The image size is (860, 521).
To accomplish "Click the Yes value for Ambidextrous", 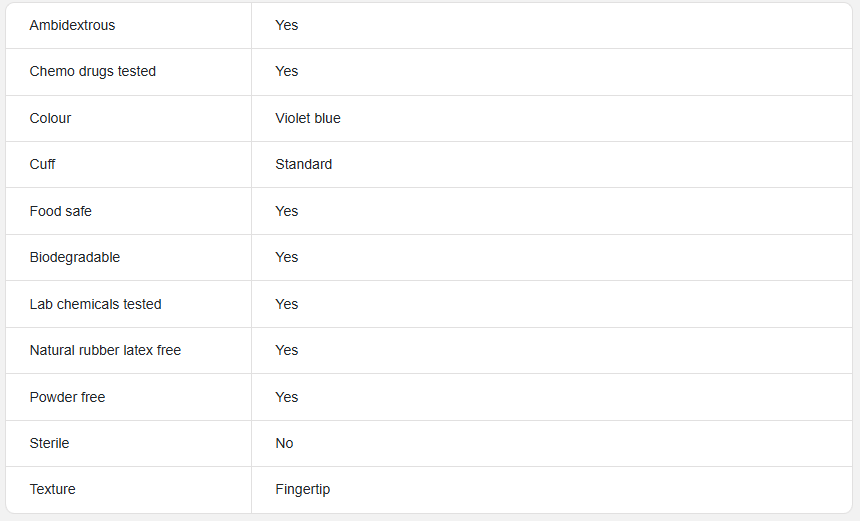I will click(286, 25).
